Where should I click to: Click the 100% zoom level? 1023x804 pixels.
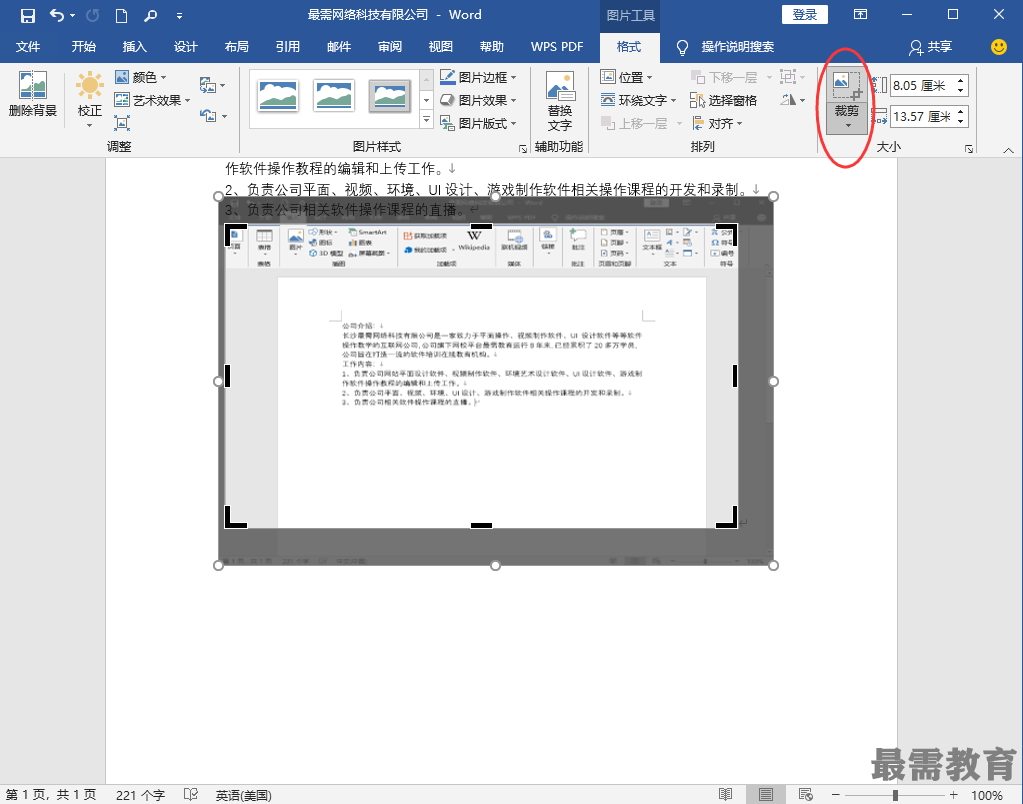pos(986,795)
